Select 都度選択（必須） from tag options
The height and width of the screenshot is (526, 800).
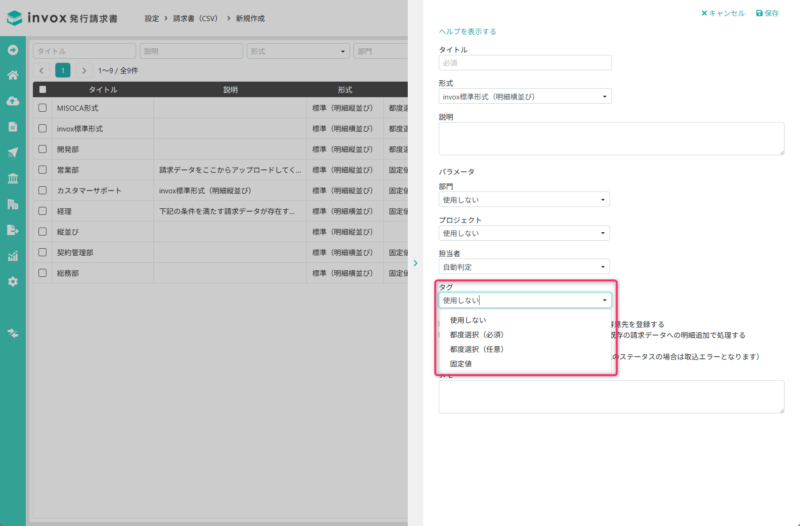pos(477,334)
